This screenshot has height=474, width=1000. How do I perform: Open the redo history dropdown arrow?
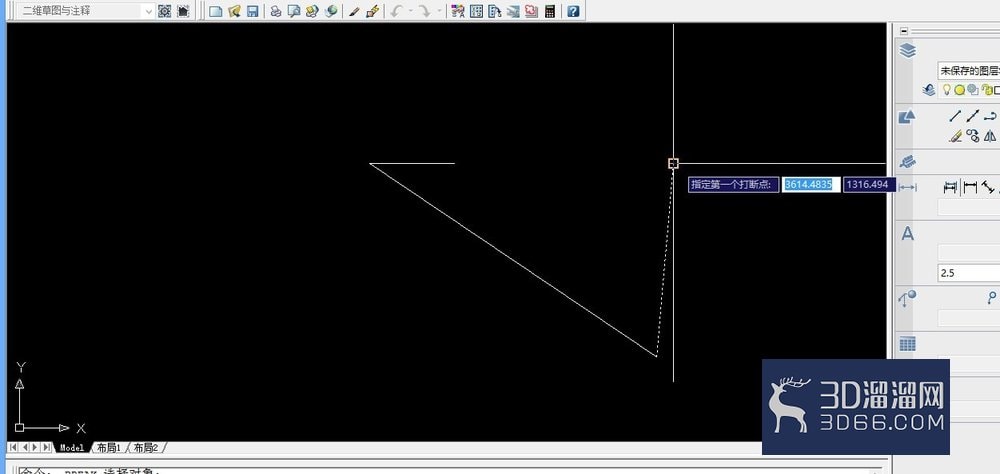[439, 11]
